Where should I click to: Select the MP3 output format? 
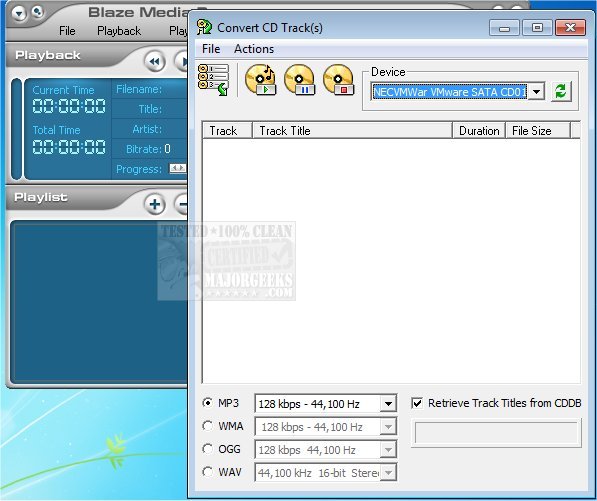208,403
